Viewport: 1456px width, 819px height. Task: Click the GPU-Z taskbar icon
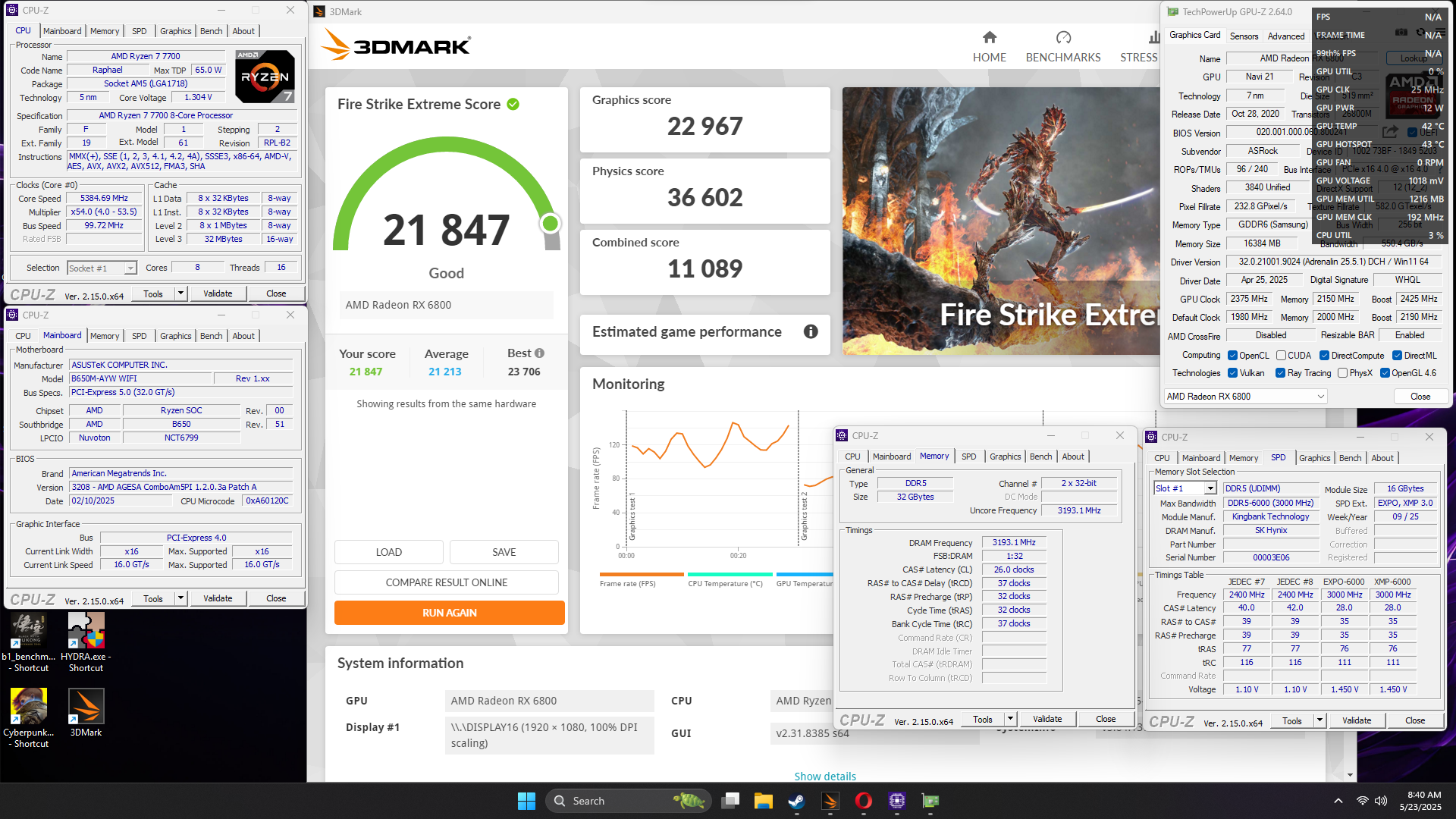click(930, 801)
